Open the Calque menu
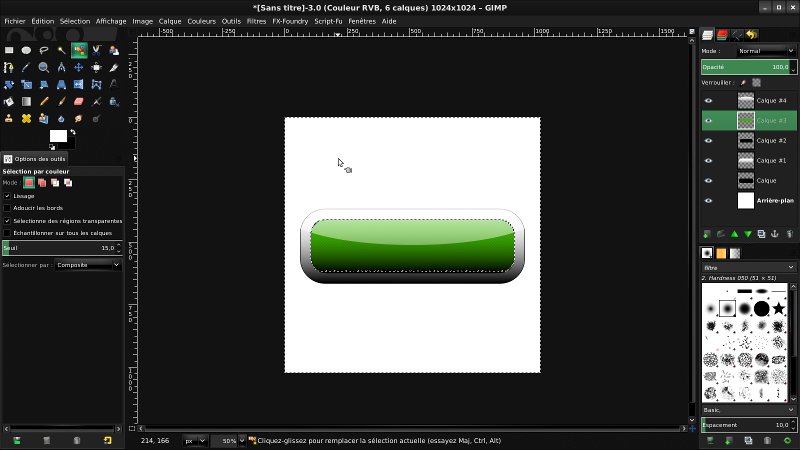Viewport: 800px width, 450px height. (170, 21)
